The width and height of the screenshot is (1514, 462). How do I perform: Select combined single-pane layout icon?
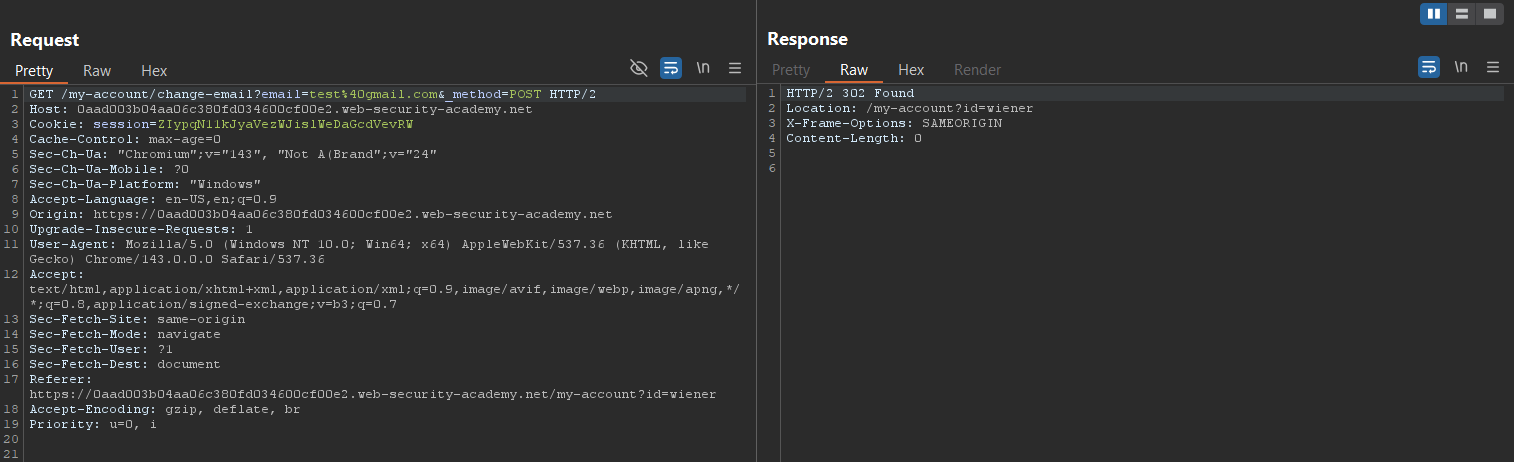click(x=1490, y=14)
